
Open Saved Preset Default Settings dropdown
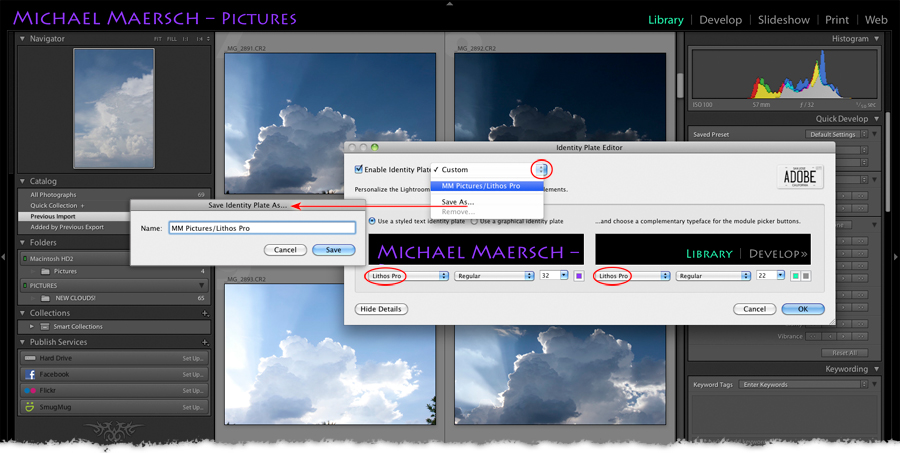pos(836,134)
